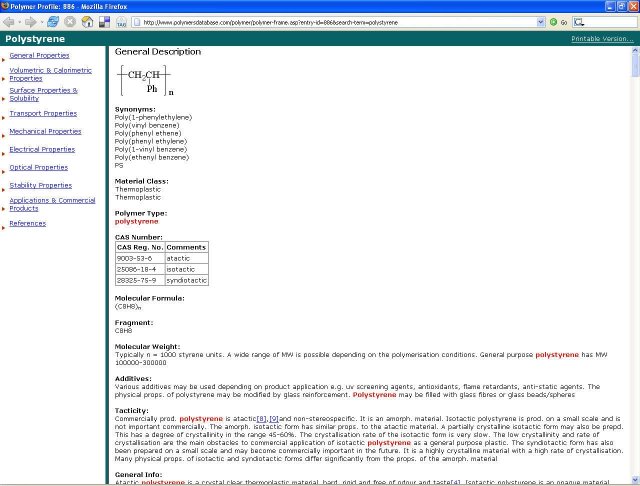This screenshot has width=640, height=486.
Task: Expand arrow beside Electrical Properties
Action: point(4,154)
